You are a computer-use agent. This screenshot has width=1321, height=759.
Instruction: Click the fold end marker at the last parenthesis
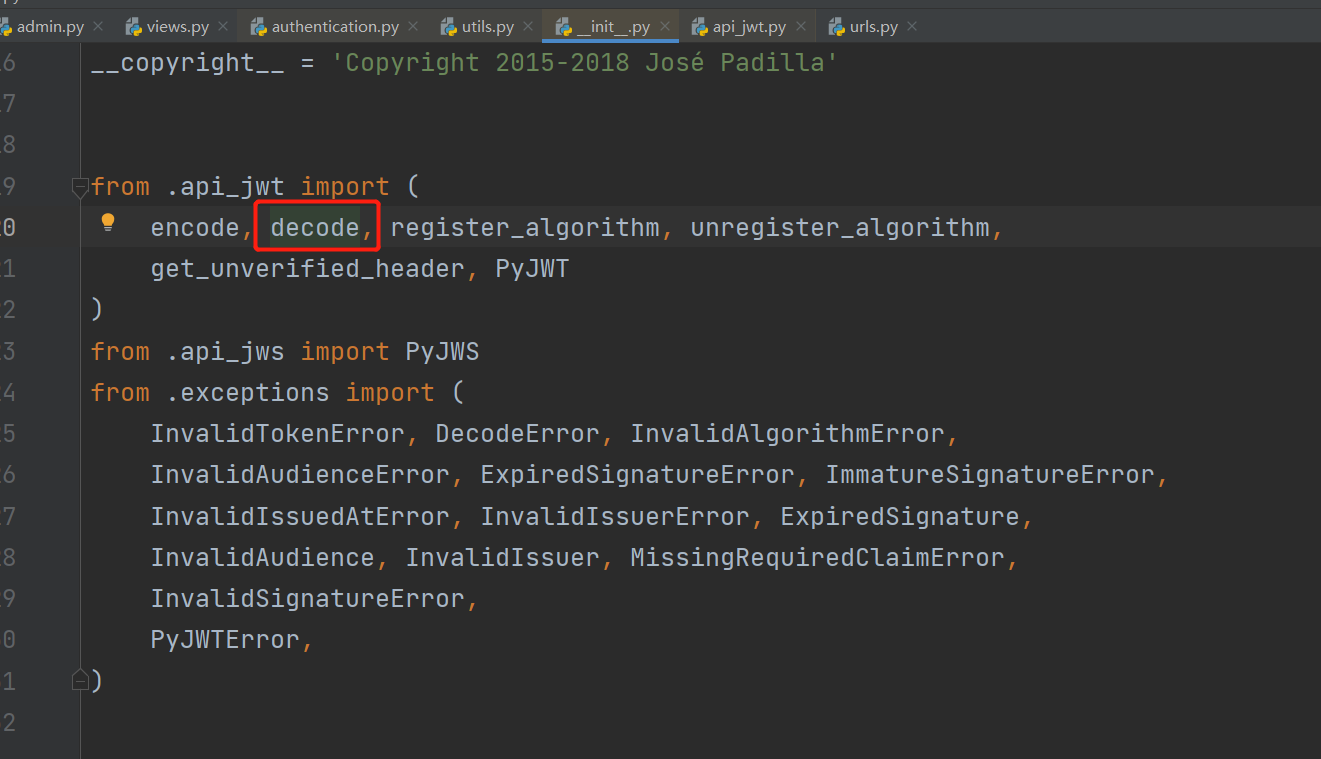80,680
